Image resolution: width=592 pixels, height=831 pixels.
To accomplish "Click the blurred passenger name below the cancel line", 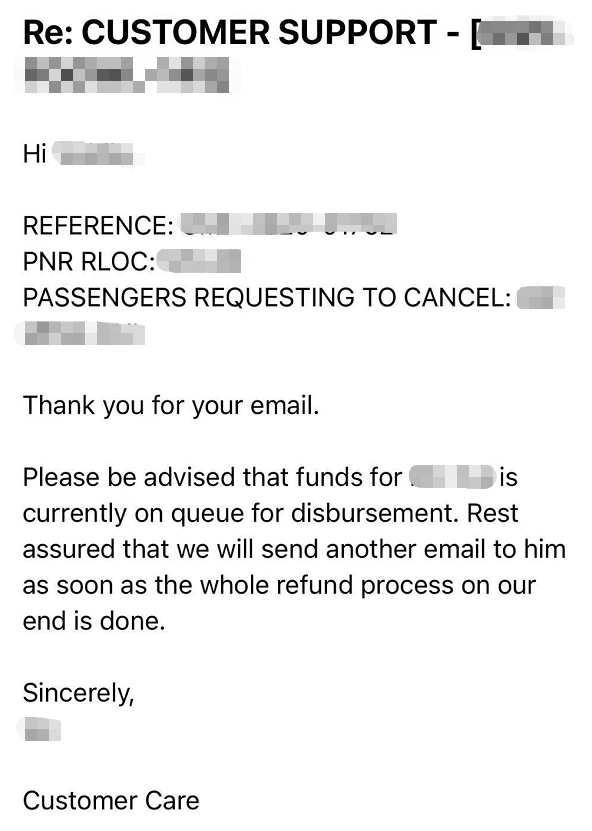I will click(x=79, y=333).
